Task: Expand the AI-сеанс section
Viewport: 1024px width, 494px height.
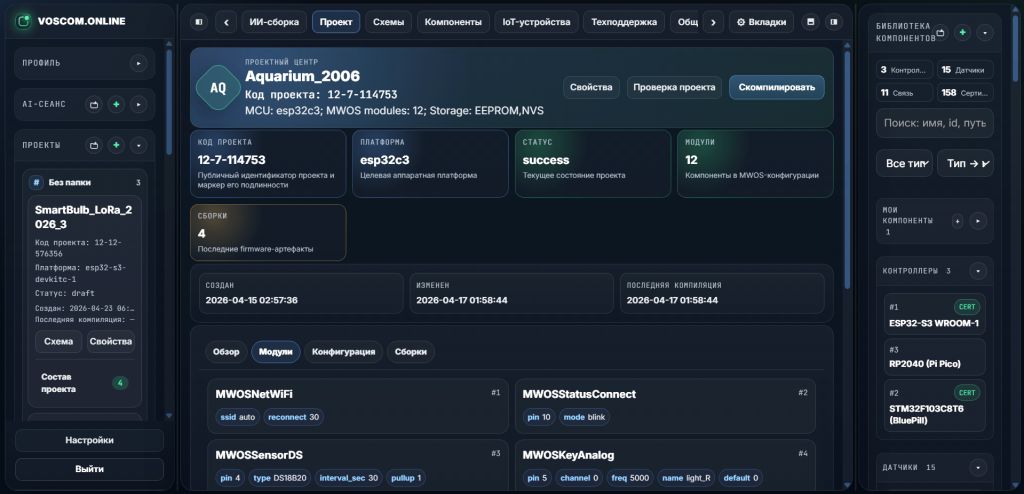Action: pos(138,104)
